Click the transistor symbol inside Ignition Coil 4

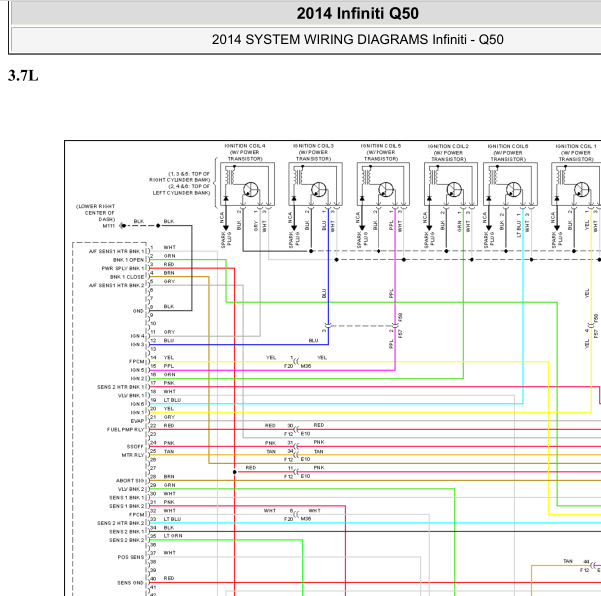[250, 189]
